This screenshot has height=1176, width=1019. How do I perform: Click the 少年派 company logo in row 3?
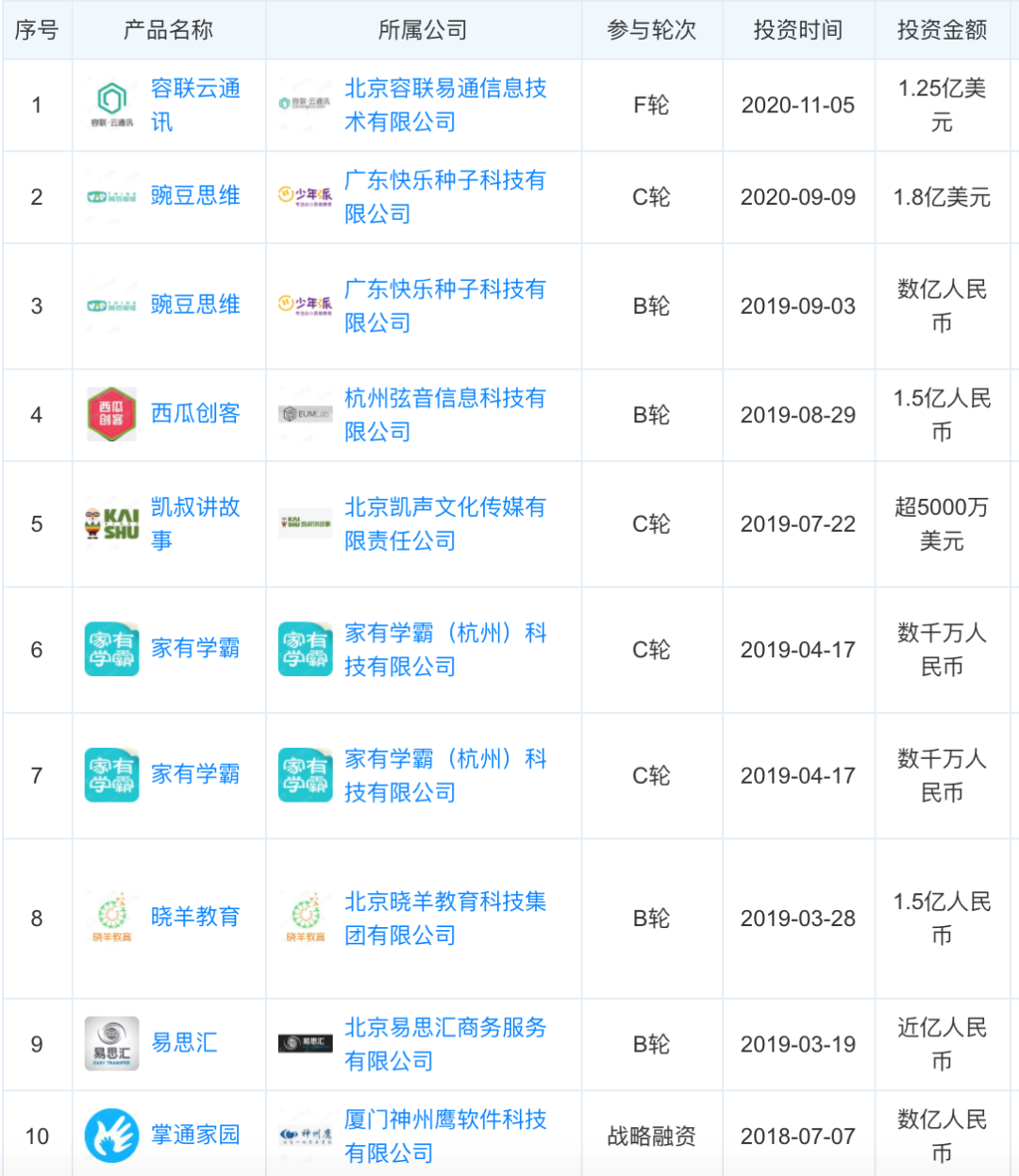point(305,305)
